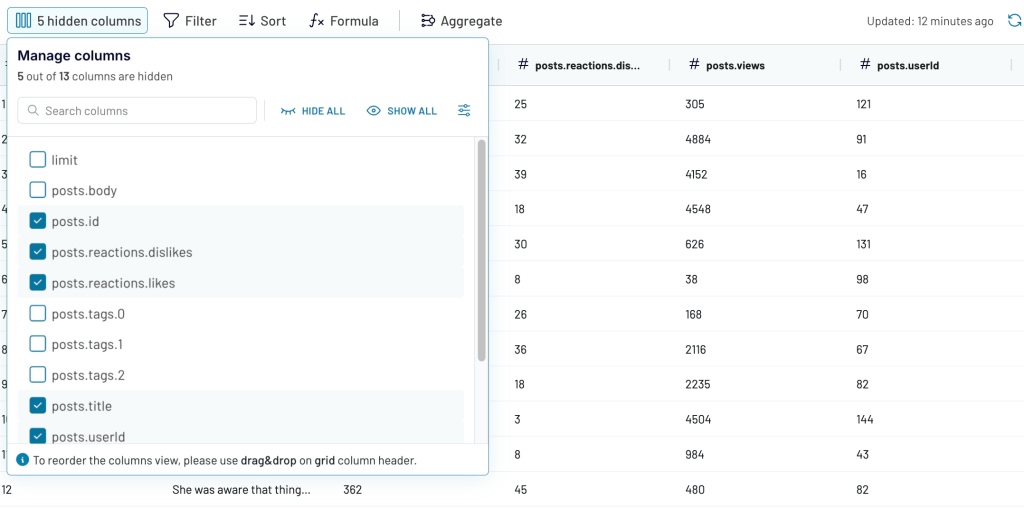
Task: Click the userId cell 121
Action: pyautogui.click(x=863, y=104)
